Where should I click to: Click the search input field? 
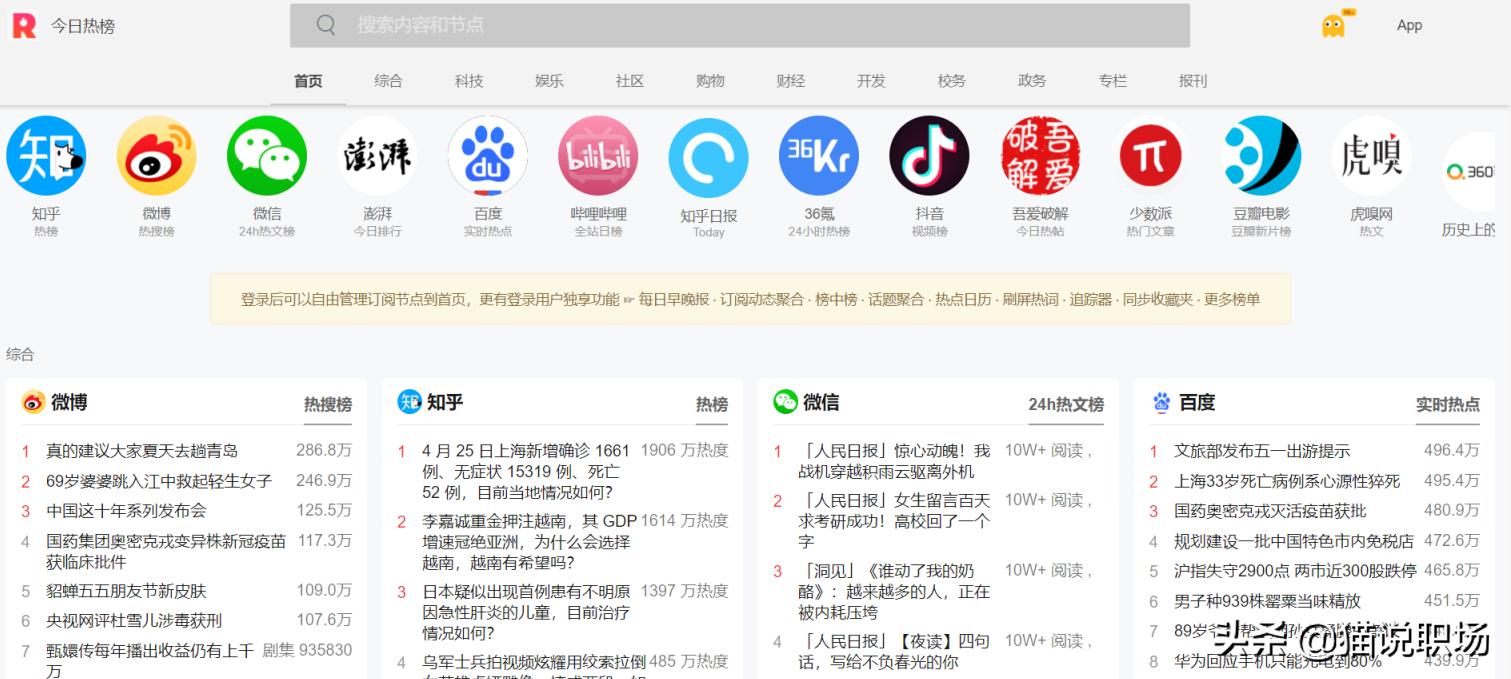pos(740,25)
